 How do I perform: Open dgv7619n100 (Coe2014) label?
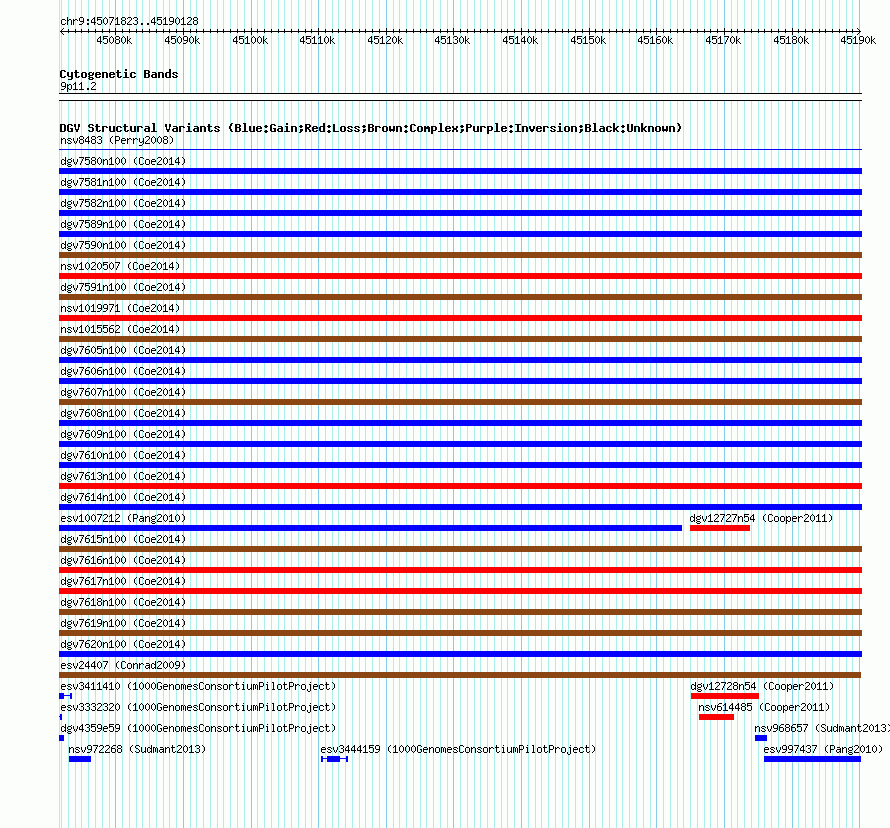(123, 623)
